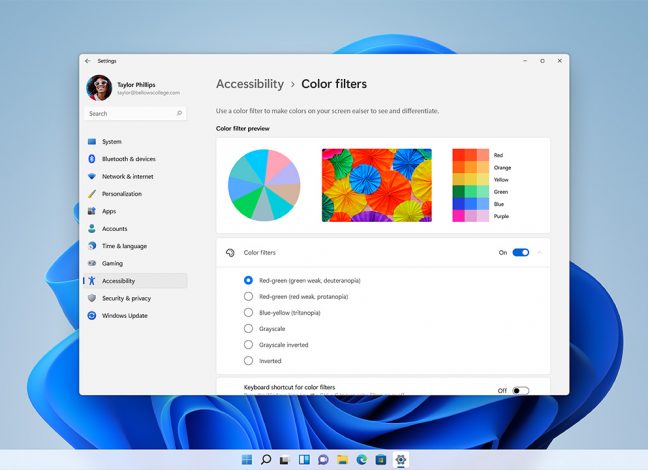
Task: Click the Yellow swatch label text
Action: pyautogui.click(x=501, y=179)
